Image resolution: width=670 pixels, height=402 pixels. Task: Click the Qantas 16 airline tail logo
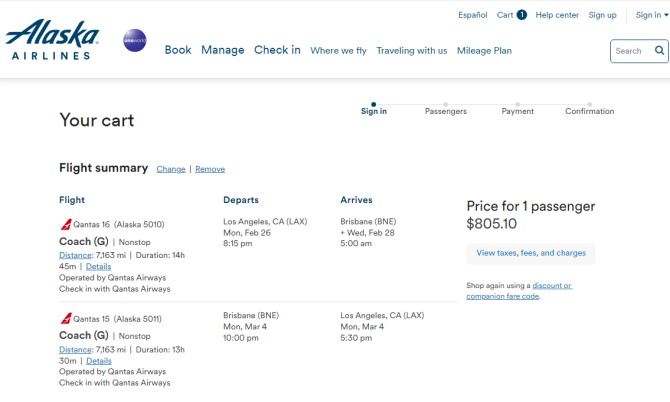pos(66,224)
